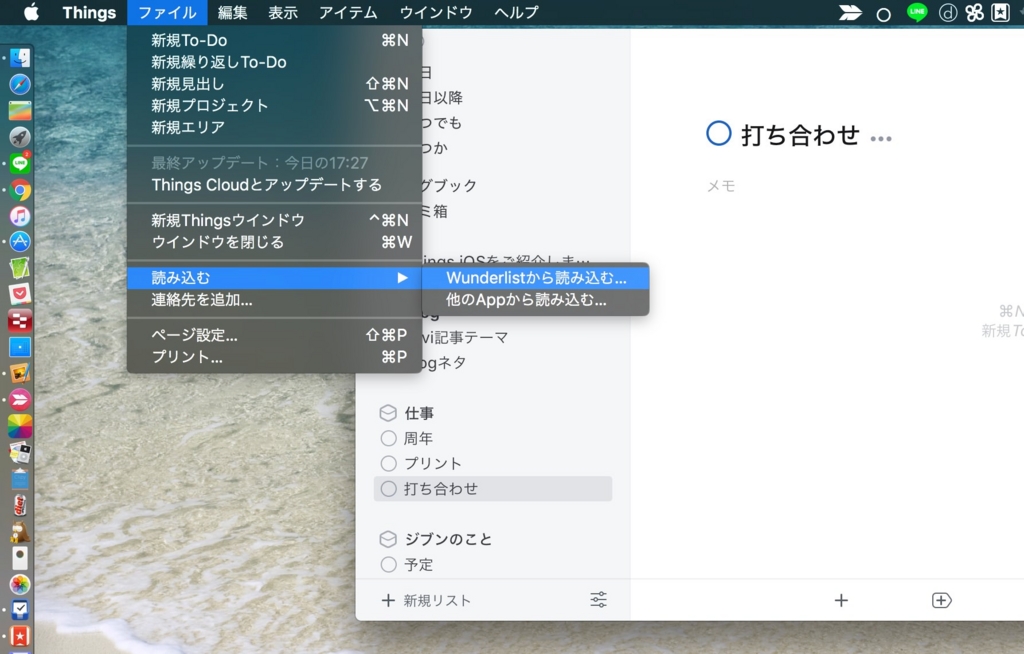Check off the 周年 to-do
Screen dimensions: 1024x654
pos(389,438)
